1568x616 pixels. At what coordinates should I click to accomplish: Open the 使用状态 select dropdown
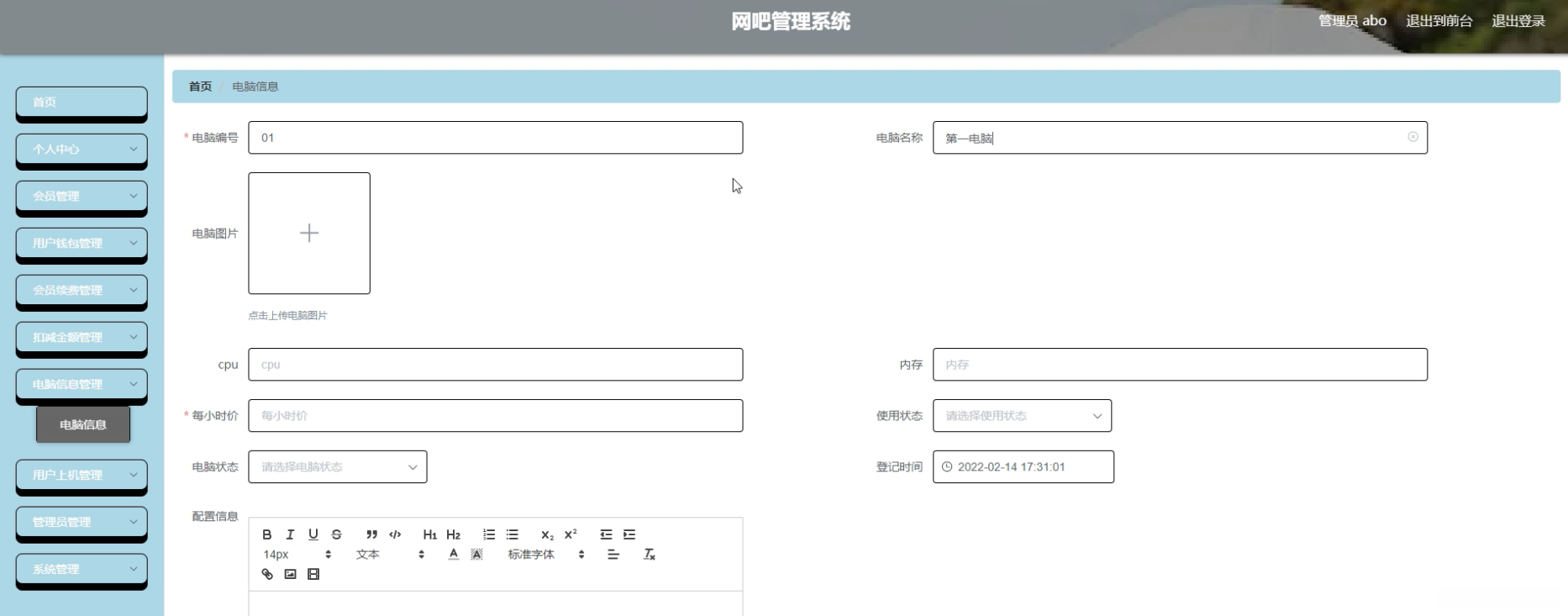tap(1022, 416)
